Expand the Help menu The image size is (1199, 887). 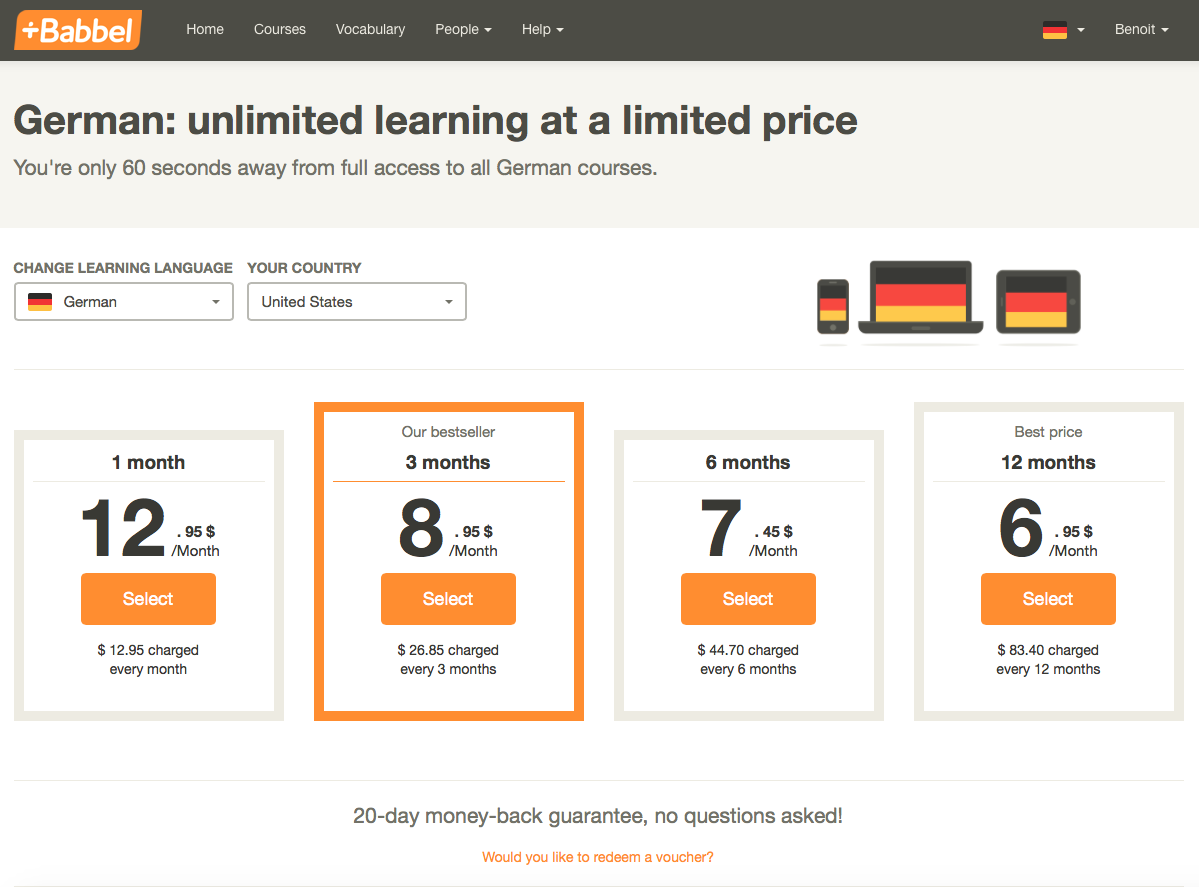click(543, 30)
